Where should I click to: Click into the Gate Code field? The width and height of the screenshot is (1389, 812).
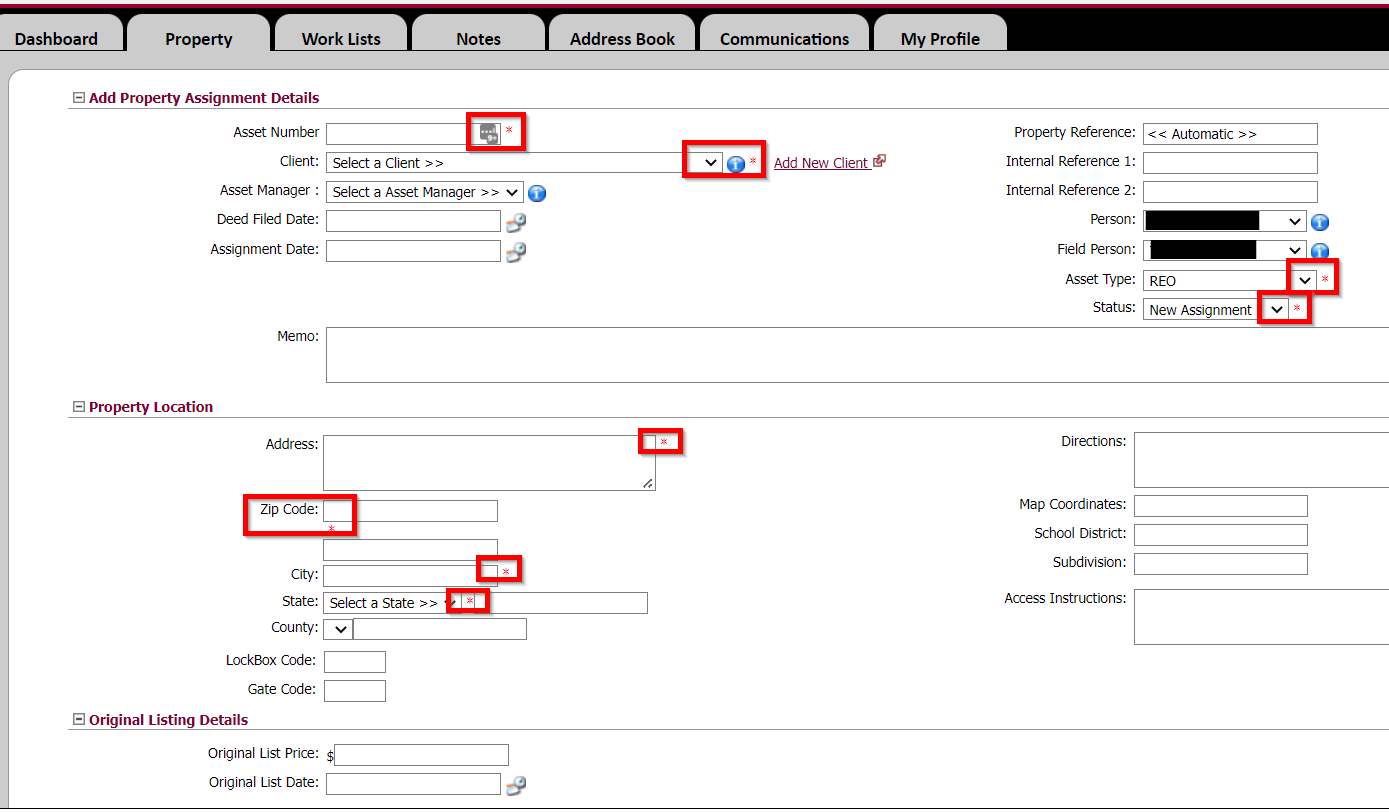355,690
